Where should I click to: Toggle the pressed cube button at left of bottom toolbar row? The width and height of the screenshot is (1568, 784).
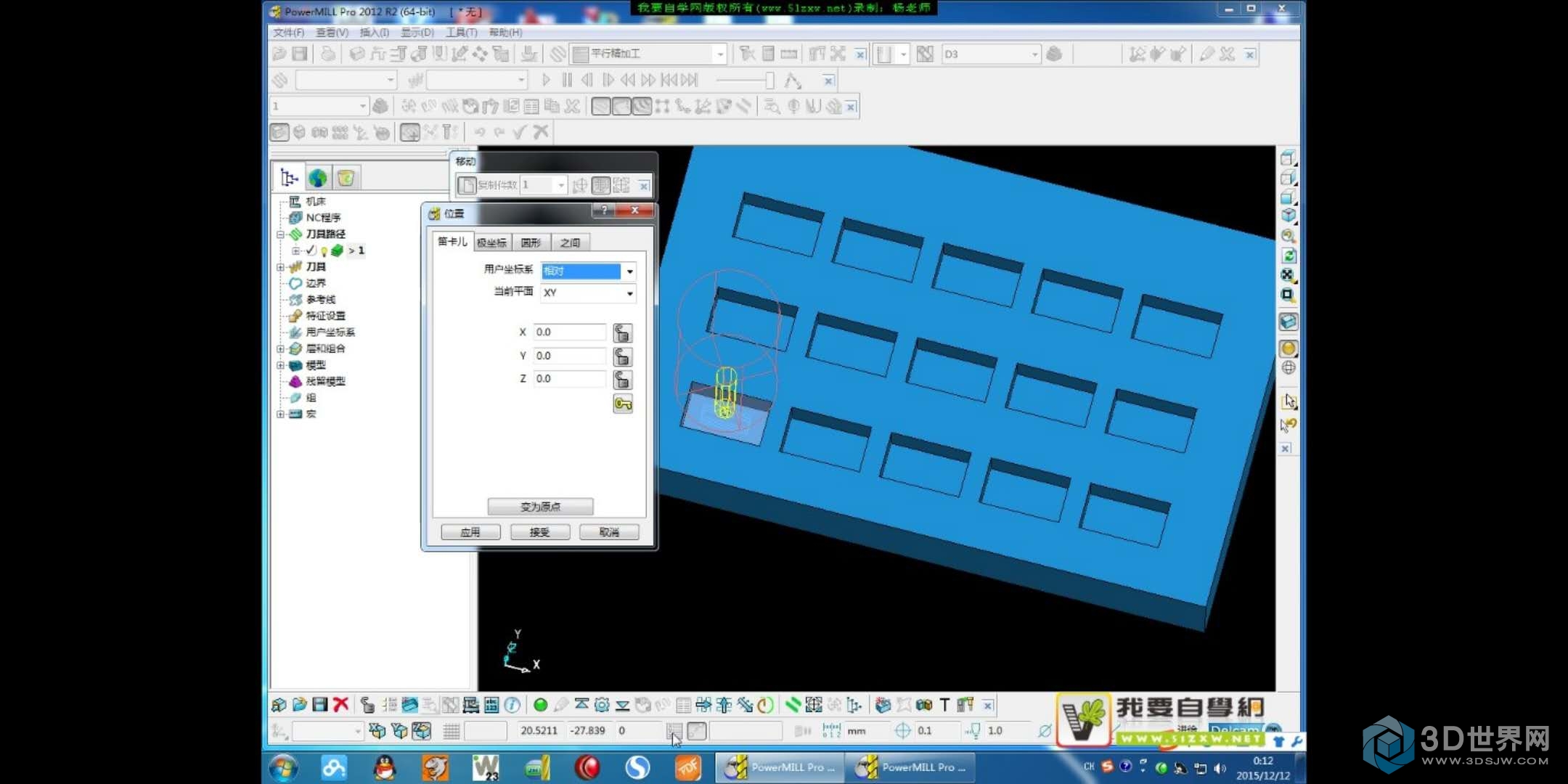click(279, 132)
